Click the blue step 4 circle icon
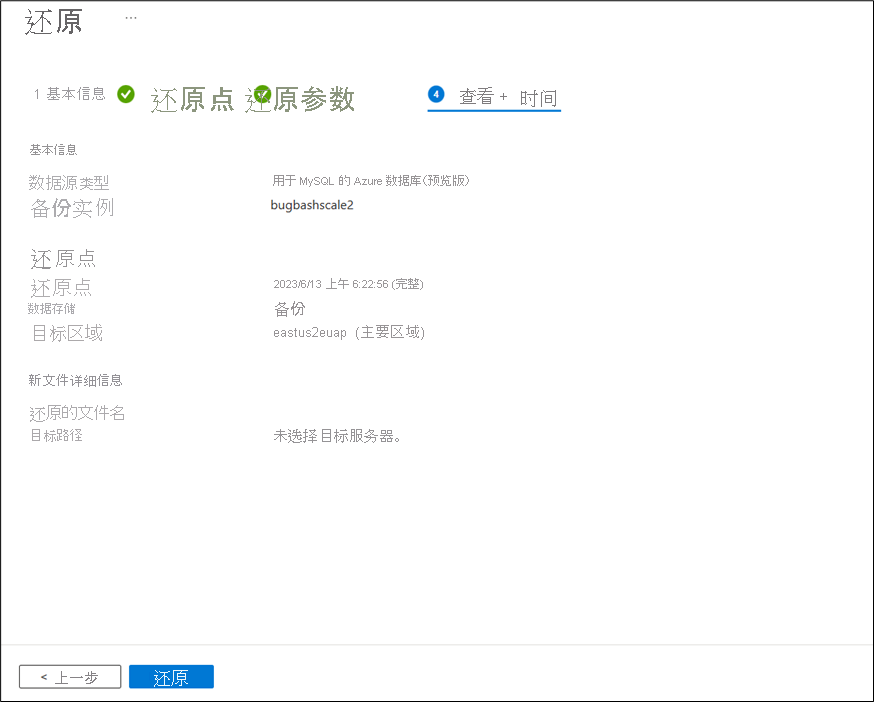The height and width of the screenshot is (702, 874). coord(436,94)
